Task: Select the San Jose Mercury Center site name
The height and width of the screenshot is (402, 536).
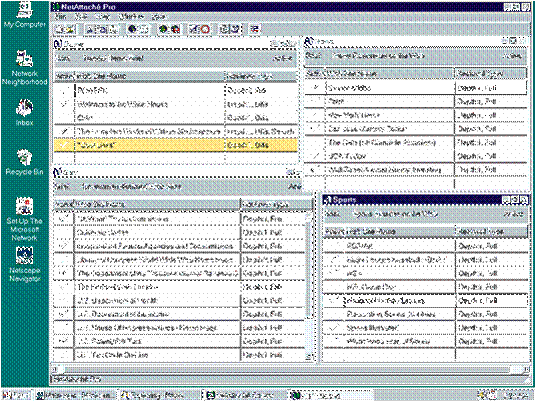Action: (x=367, y=129)
